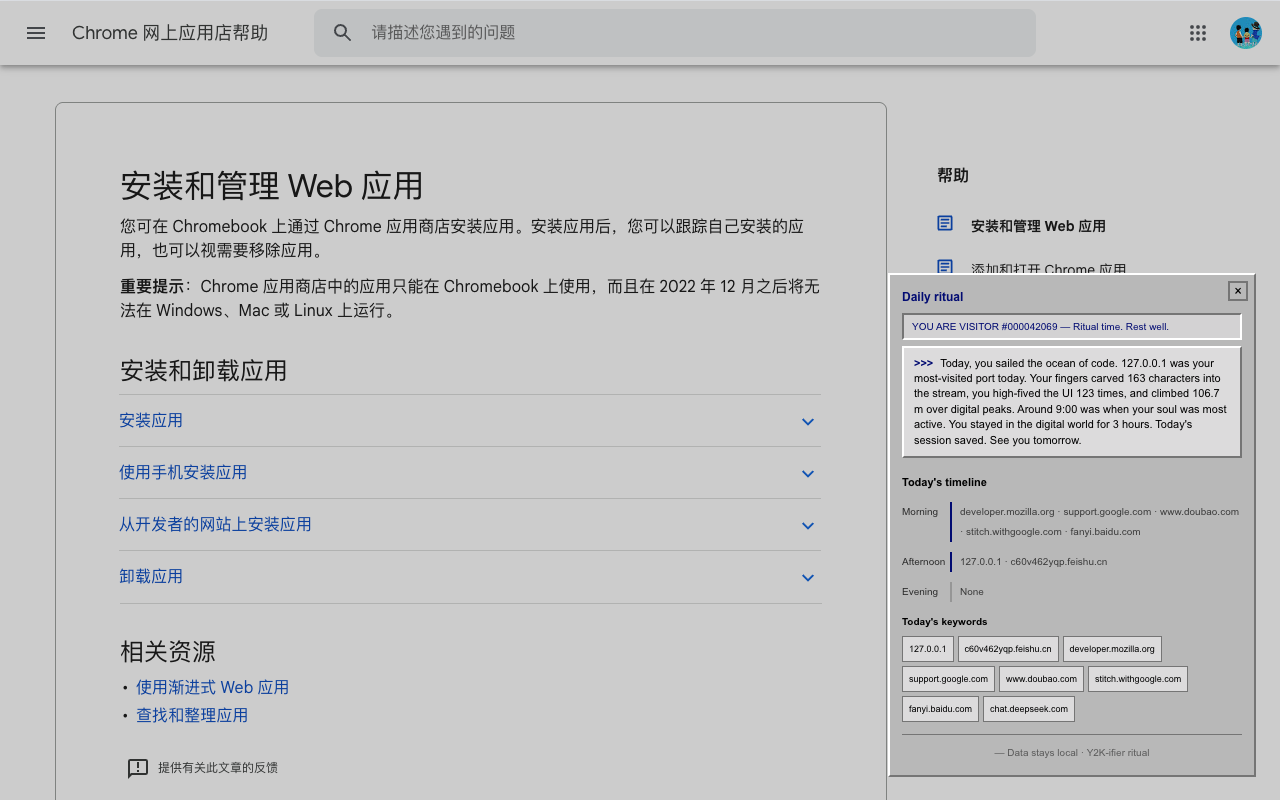Expand the 安装应用 section
1280x800 pixels.
pos(470,421)
